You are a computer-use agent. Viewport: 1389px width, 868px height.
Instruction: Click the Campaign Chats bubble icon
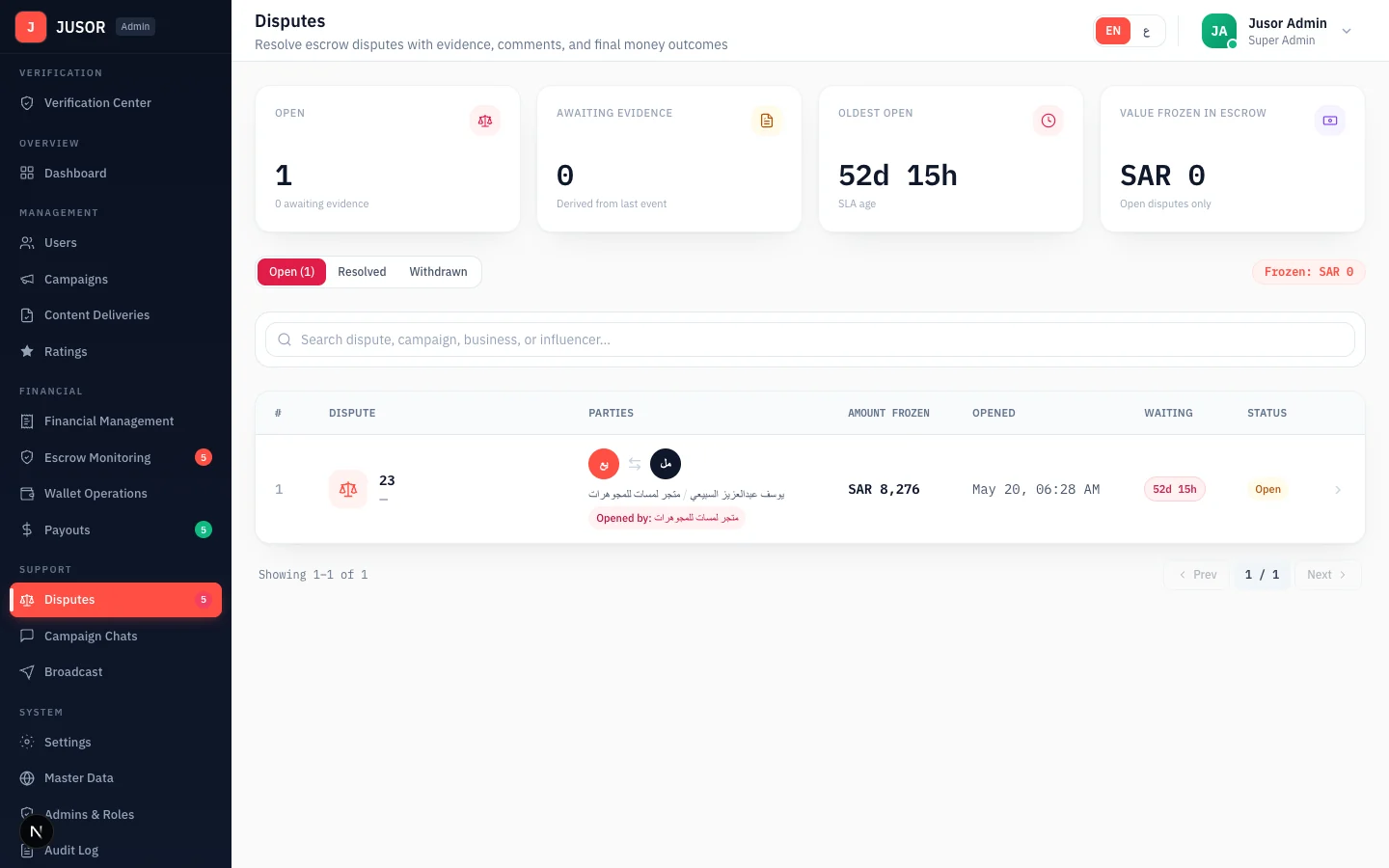27,637
